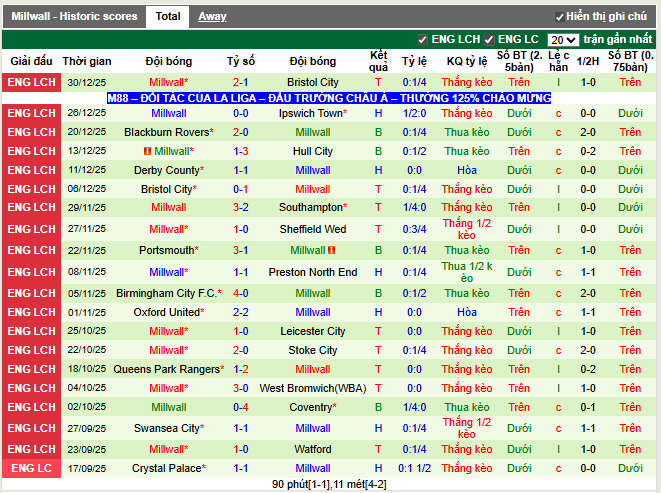This screenshot has width=661, height=493.
Task: Click the 3-2 score against Southampton
Action: [x=241, y=207]
